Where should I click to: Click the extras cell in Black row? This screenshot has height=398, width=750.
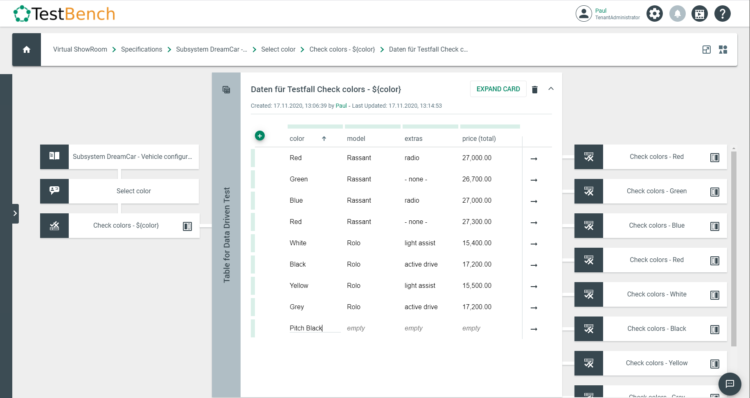pyautogui.click(x=421, y=264)
